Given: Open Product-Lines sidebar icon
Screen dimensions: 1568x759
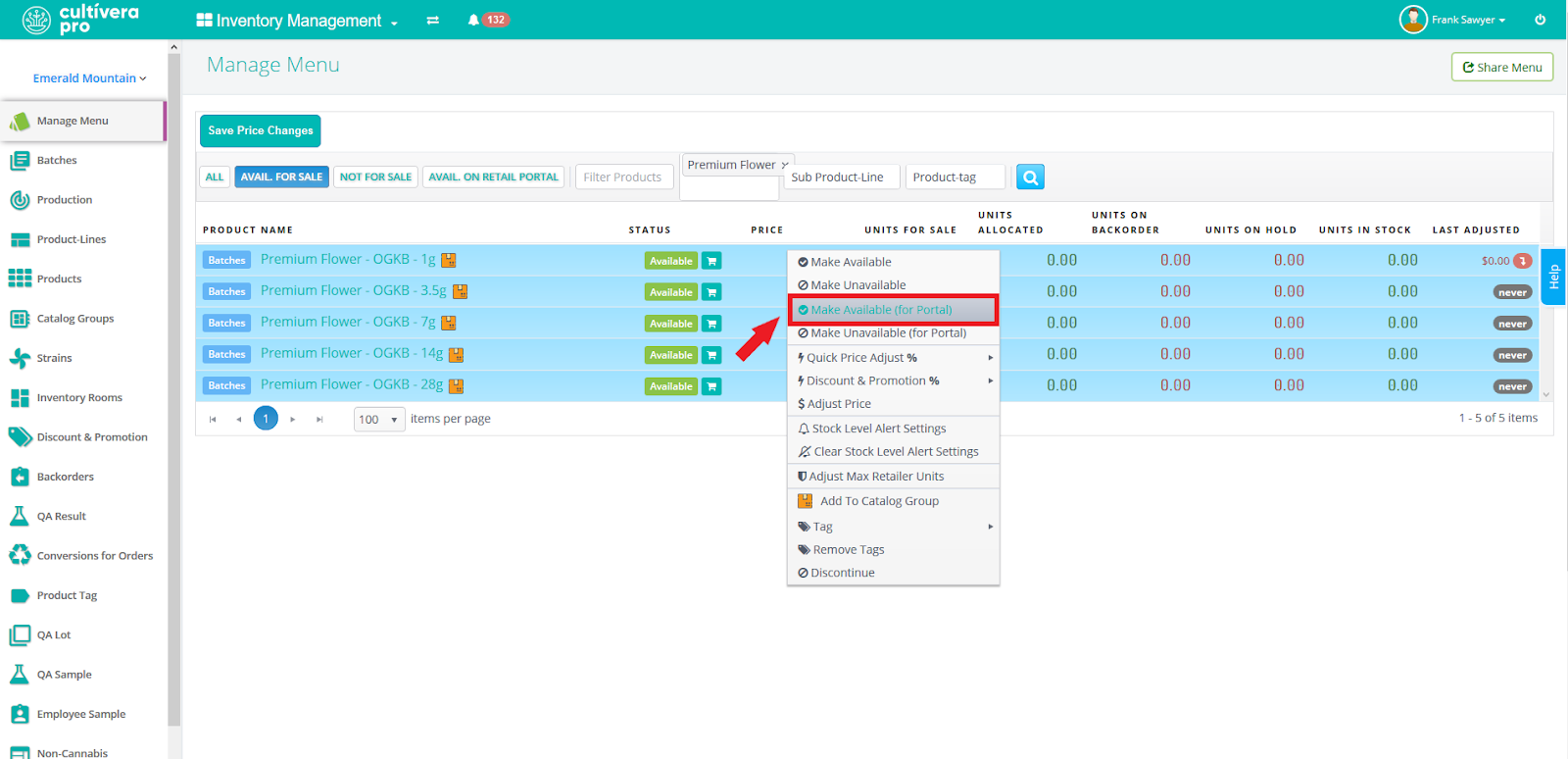Looking at the screenshot, I should [19, 239].
